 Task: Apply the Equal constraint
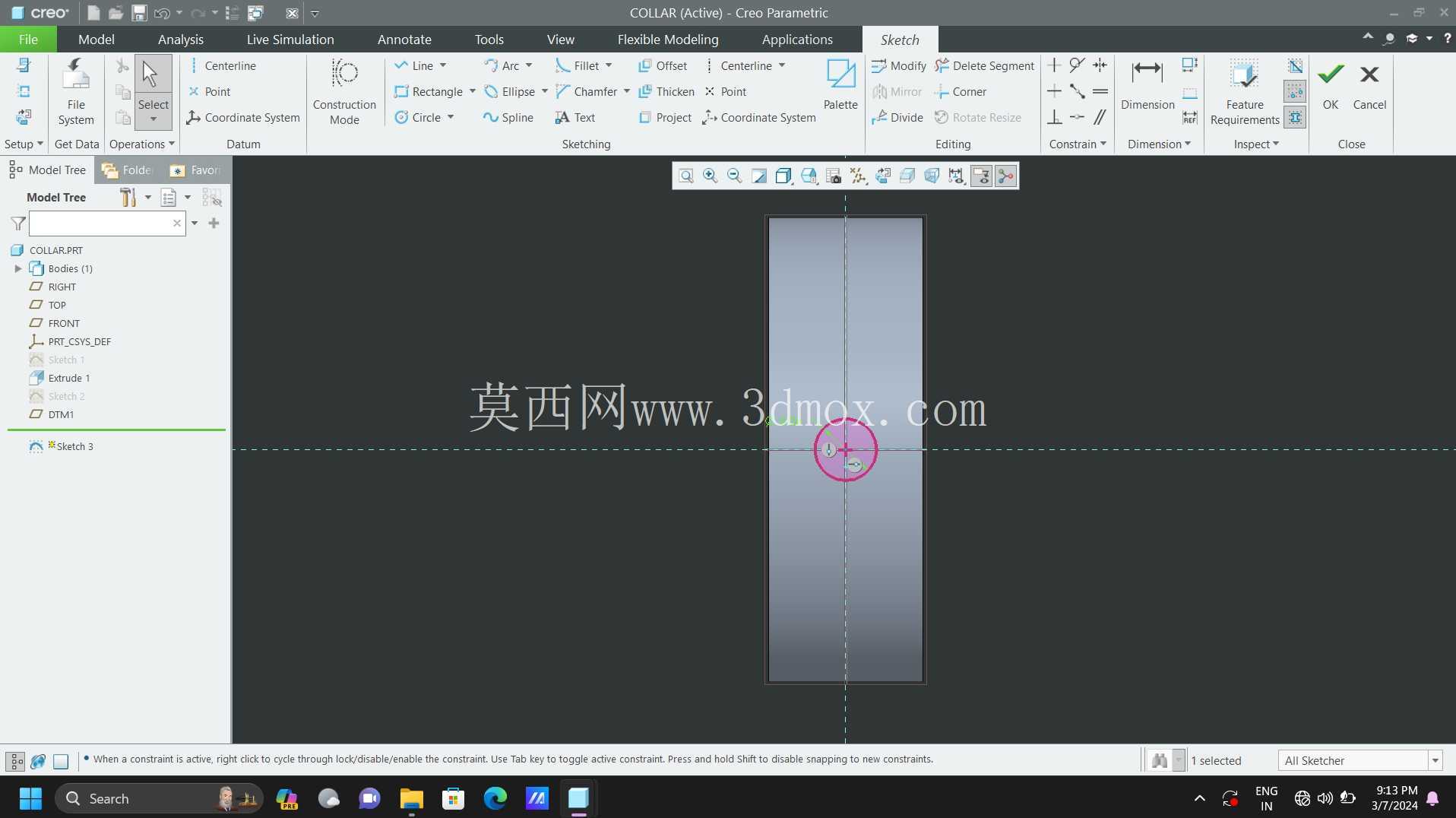(1100, 92)
